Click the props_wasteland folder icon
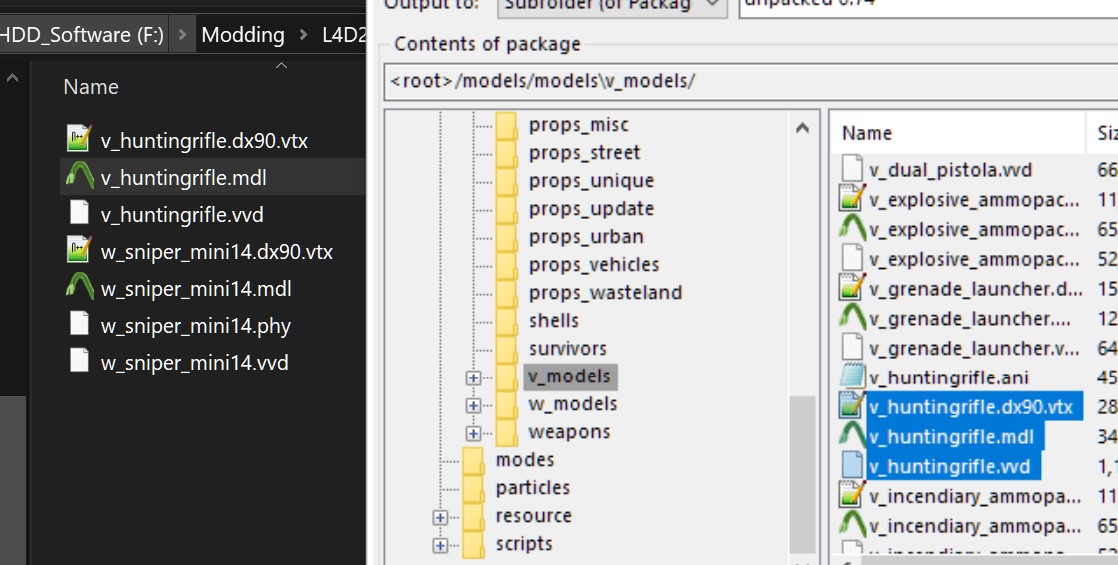The width and height of the screenshot is (1118, 565). 507,293
